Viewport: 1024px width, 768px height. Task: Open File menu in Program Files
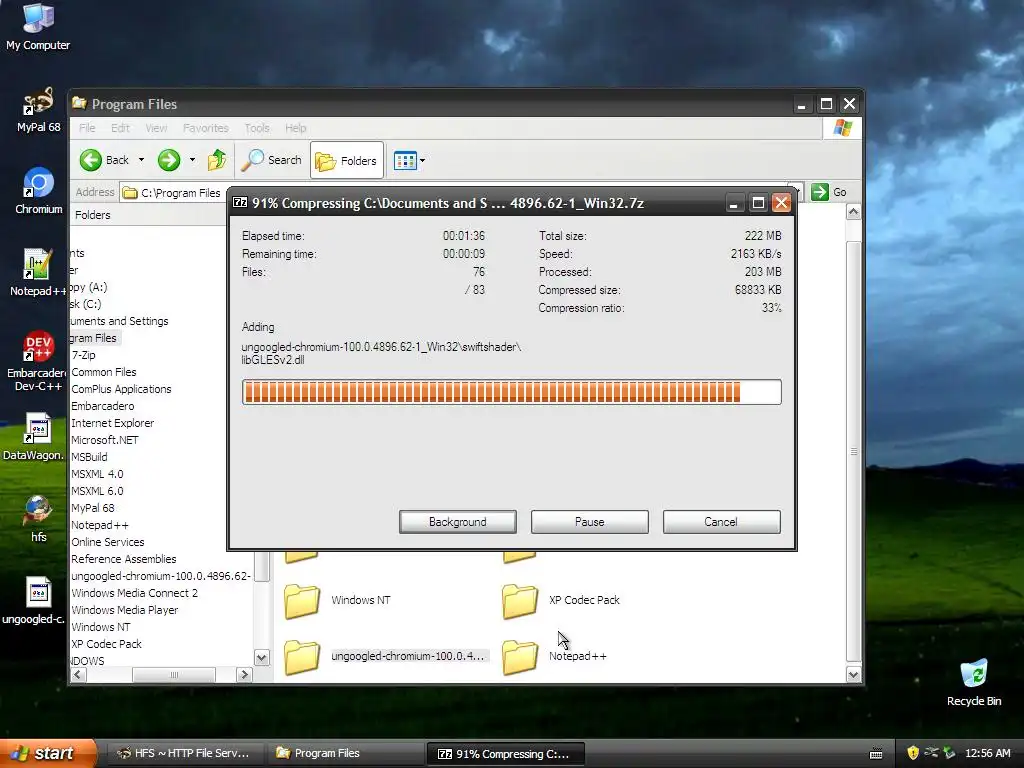(87, 128)
